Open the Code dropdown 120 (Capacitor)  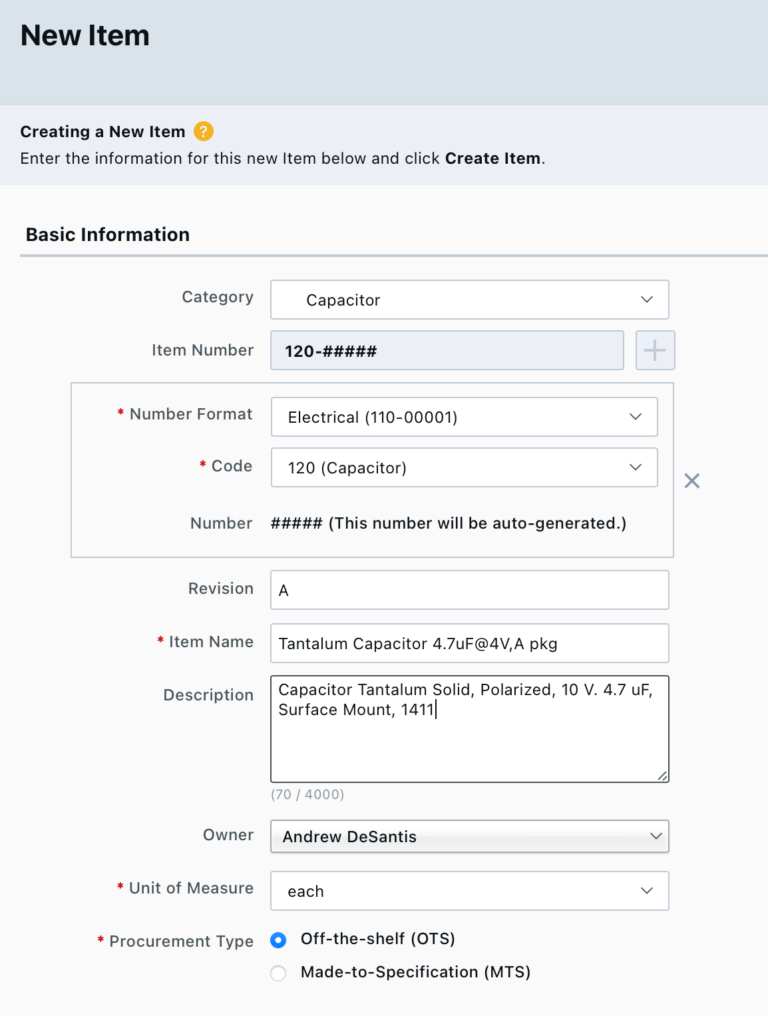click(463, 468)
